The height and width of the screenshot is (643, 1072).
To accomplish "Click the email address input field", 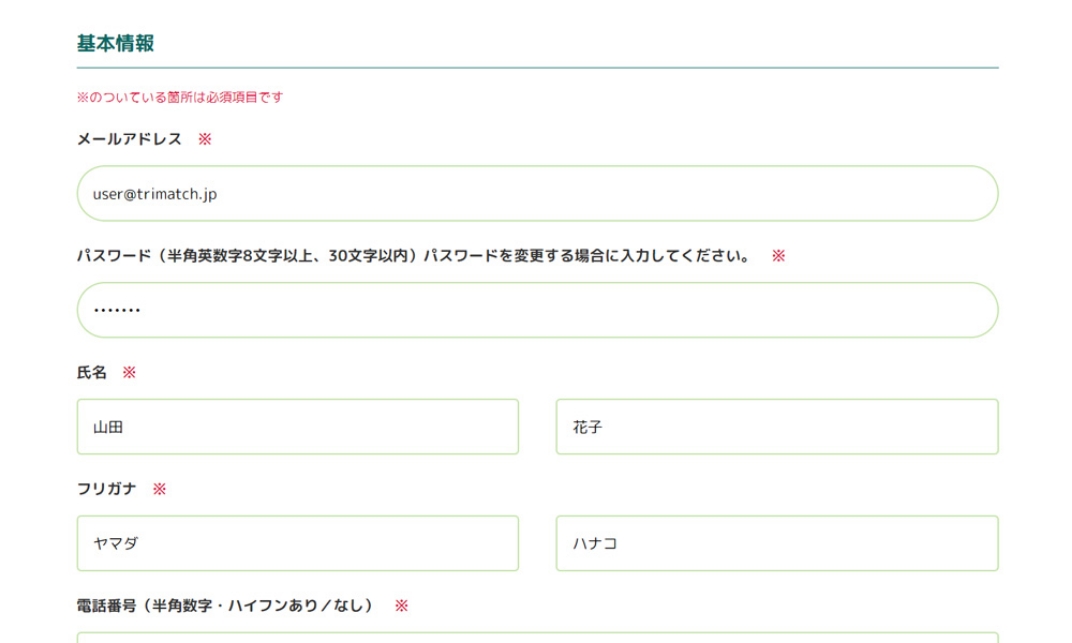I will 537,193.
